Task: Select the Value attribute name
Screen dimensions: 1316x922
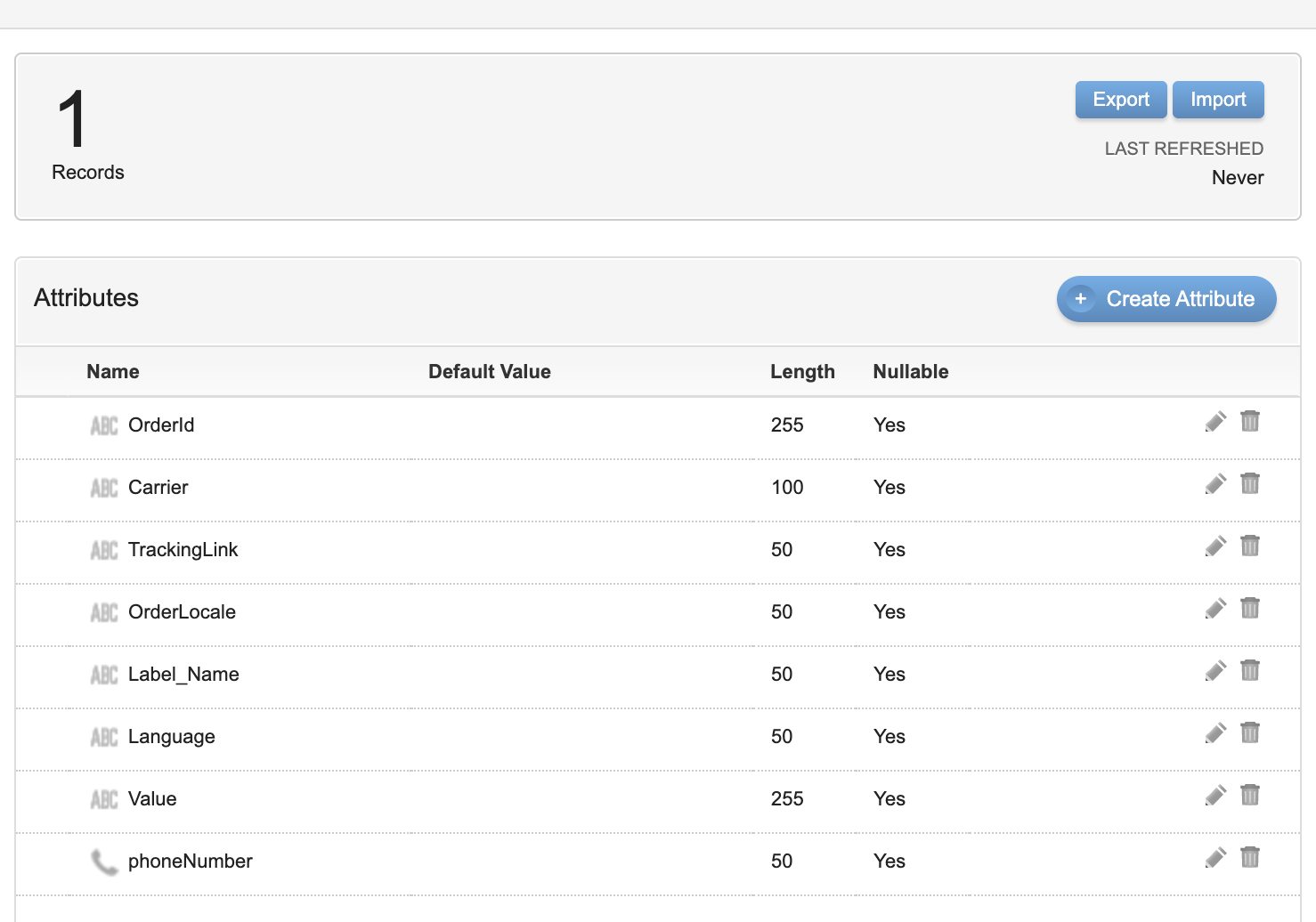Action: pyautogui.click(x=152, y=799)
